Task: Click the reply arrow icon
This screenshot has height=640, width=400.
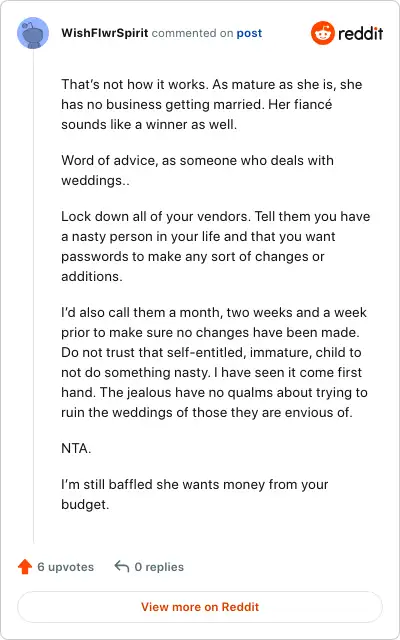Action: (122, 566)
